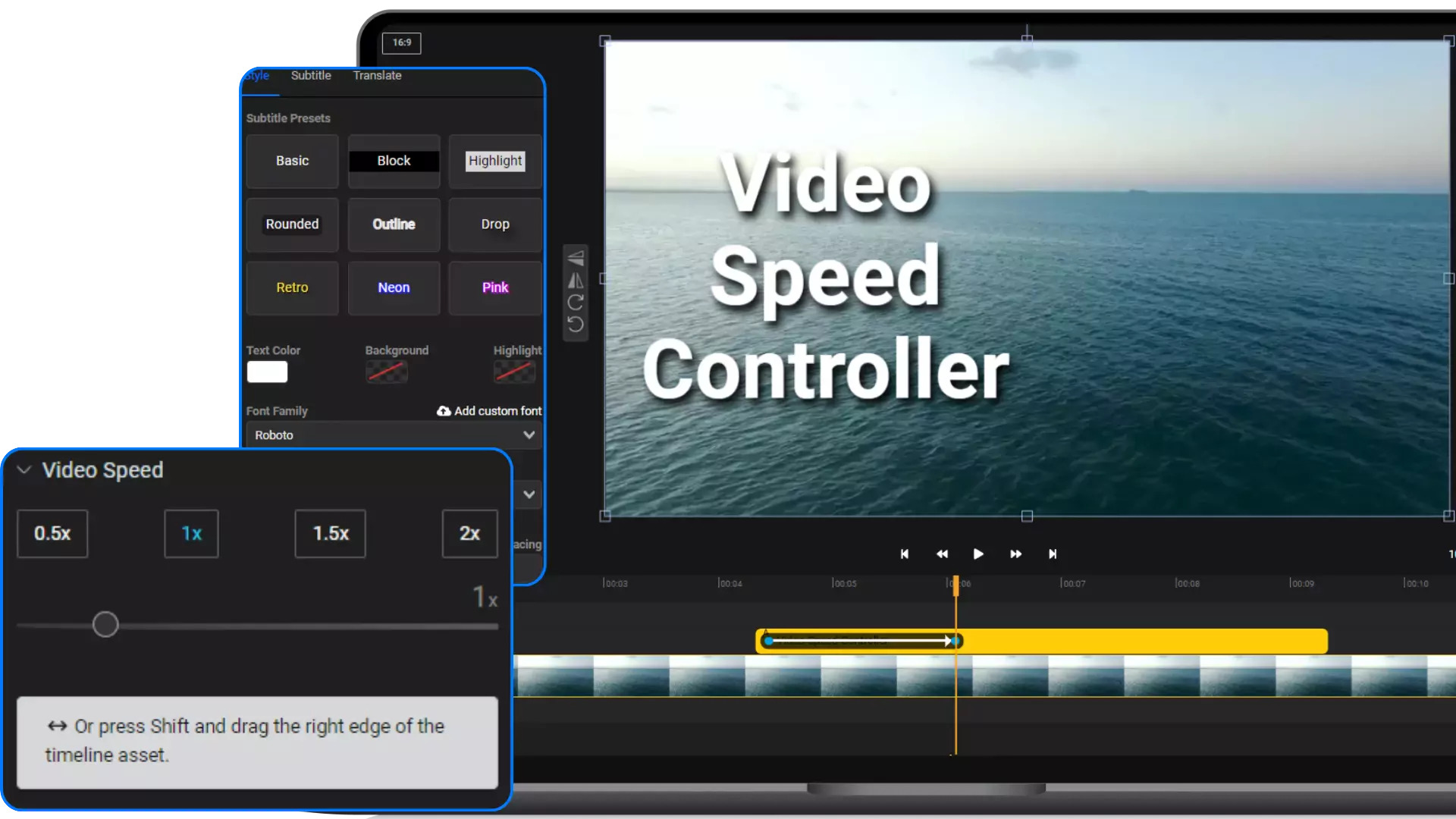Expand the Video Speed panel chevron
The image size is (1456, 819).
click(x=24, y=470)
